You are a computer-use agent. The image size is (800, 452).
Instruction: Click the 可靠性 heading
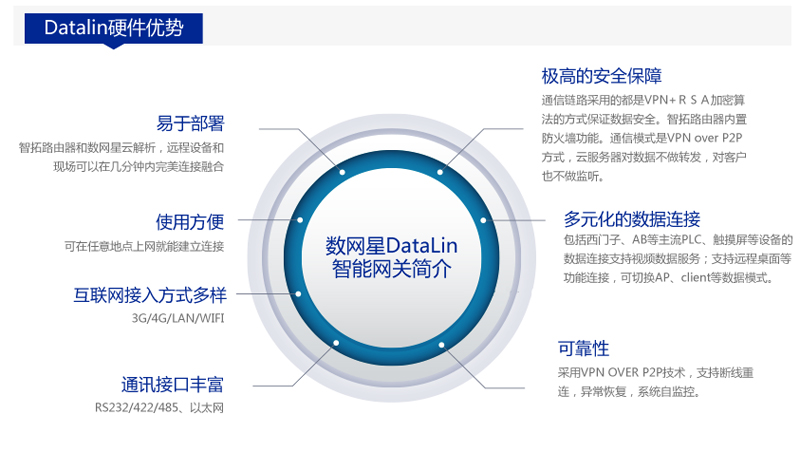coord(583,349)
